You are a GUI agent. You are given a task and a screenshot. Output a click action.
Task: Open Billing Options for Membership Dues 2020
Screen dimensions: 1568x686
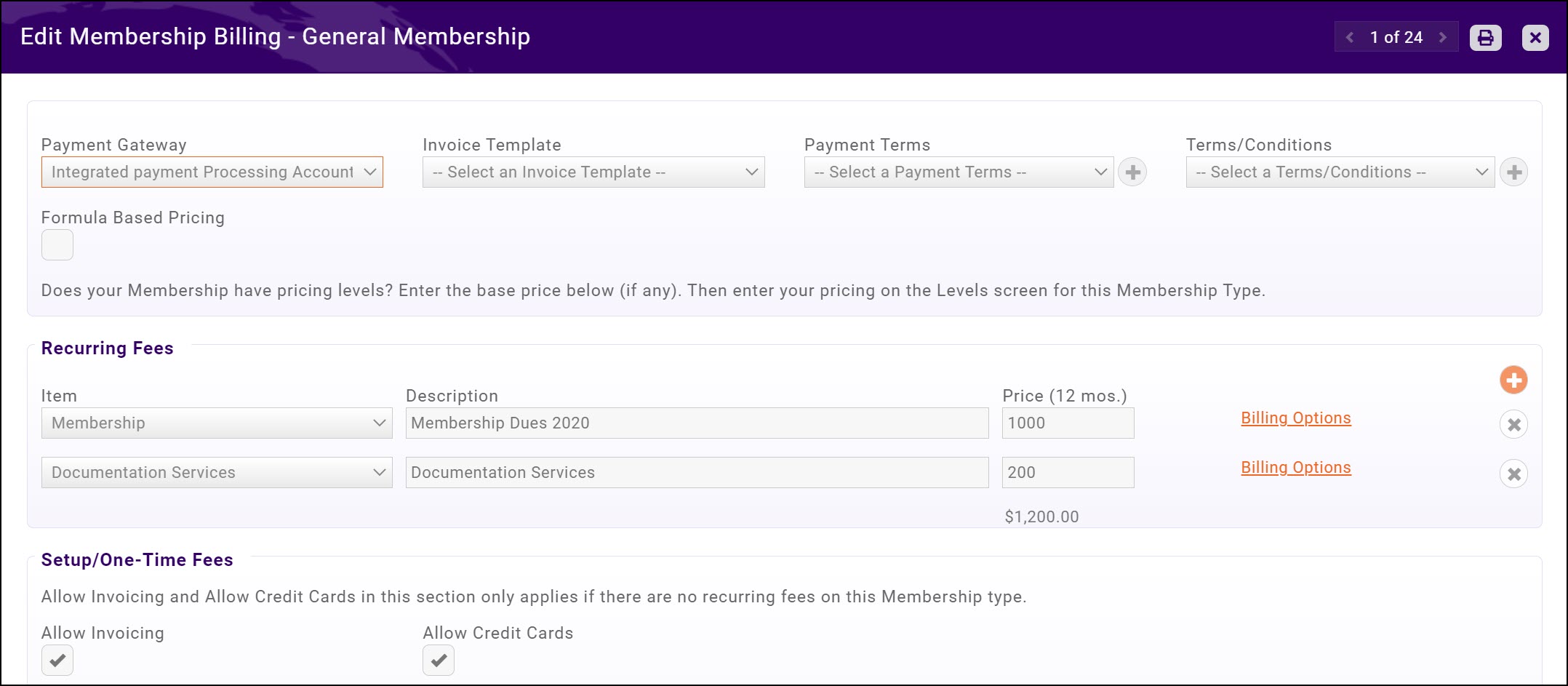click(x=1295, y=418)
